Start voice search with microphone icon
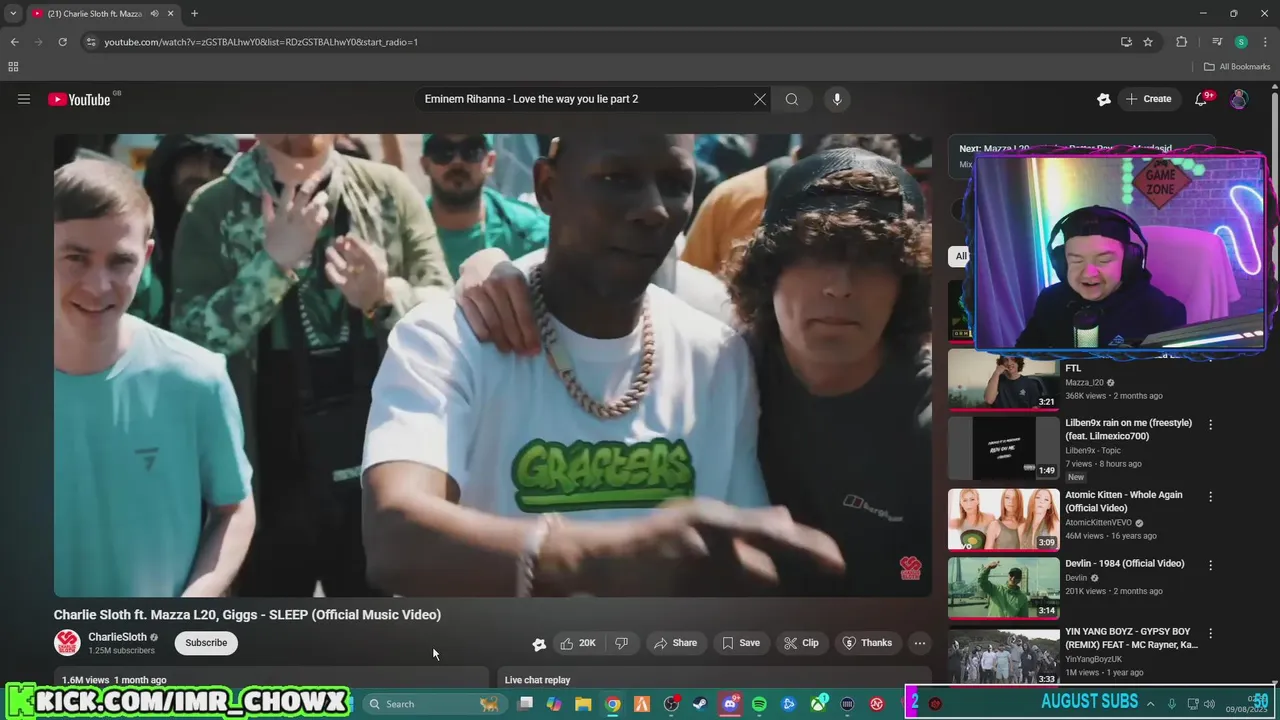This screenshot has height=720, width=1280. point(837,99)
